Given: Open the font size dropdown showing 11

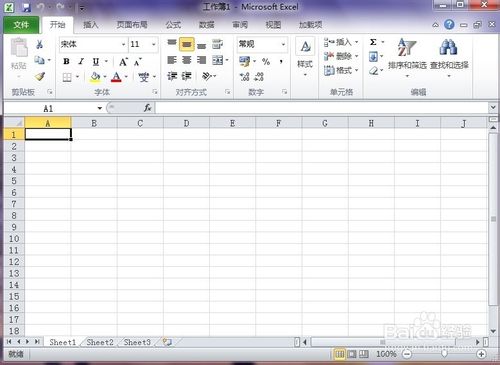Looking at the screenshot, I should click(x=154, y=44).
